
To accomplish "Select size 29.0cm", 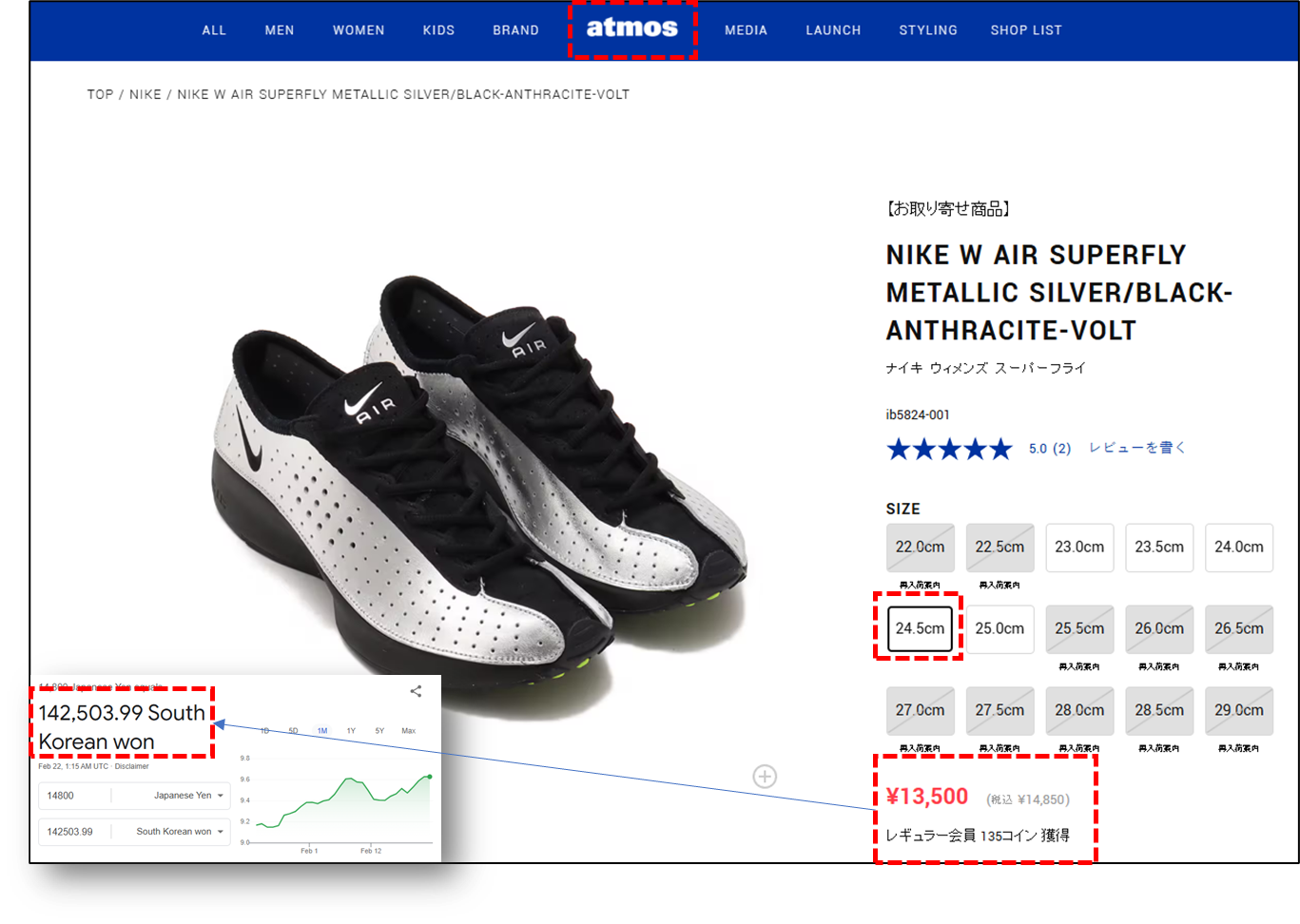I will pos(1239,711).
